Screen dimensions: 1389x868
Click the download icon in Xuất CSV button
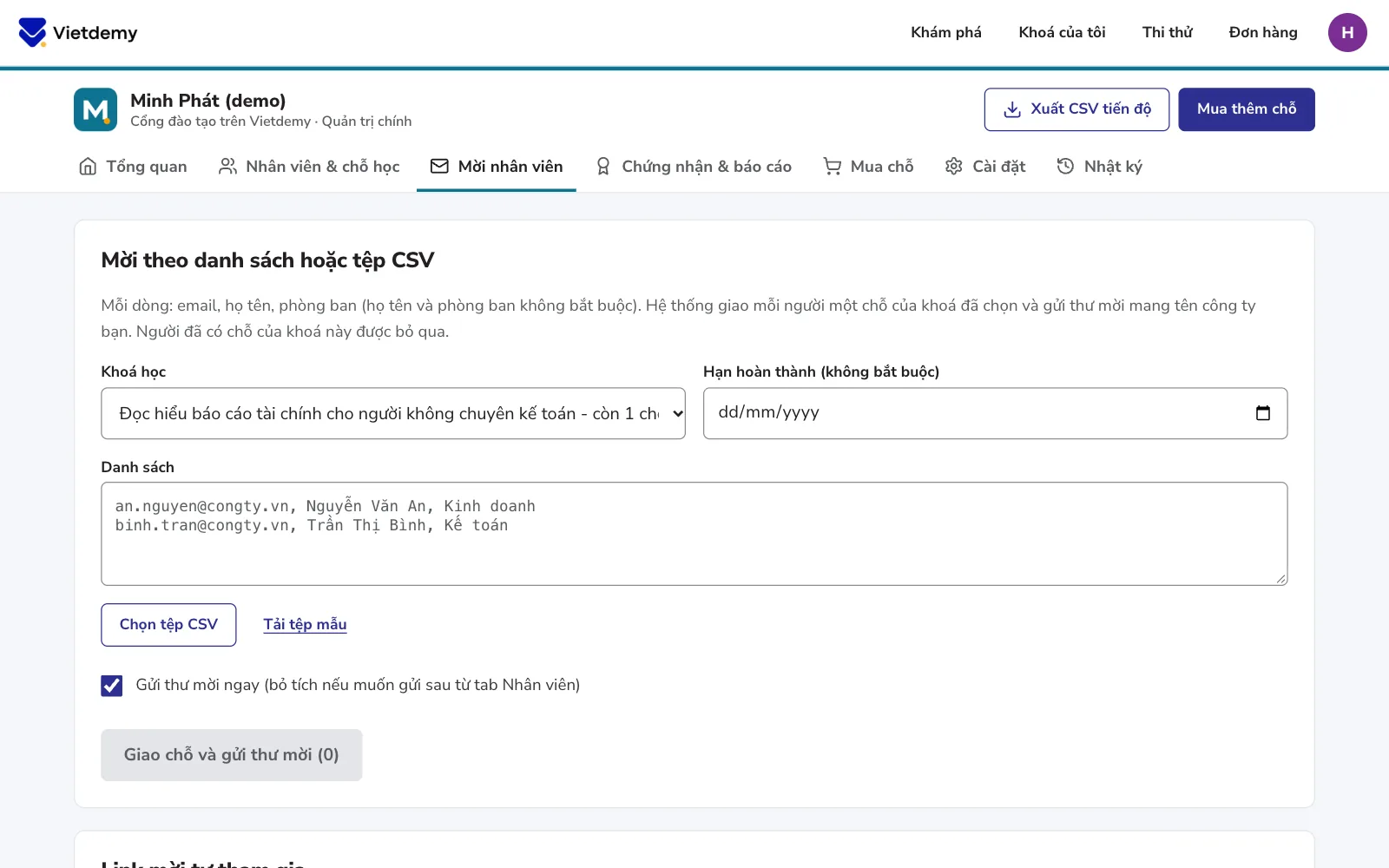pyautogui.click(x=1012, y=109)
